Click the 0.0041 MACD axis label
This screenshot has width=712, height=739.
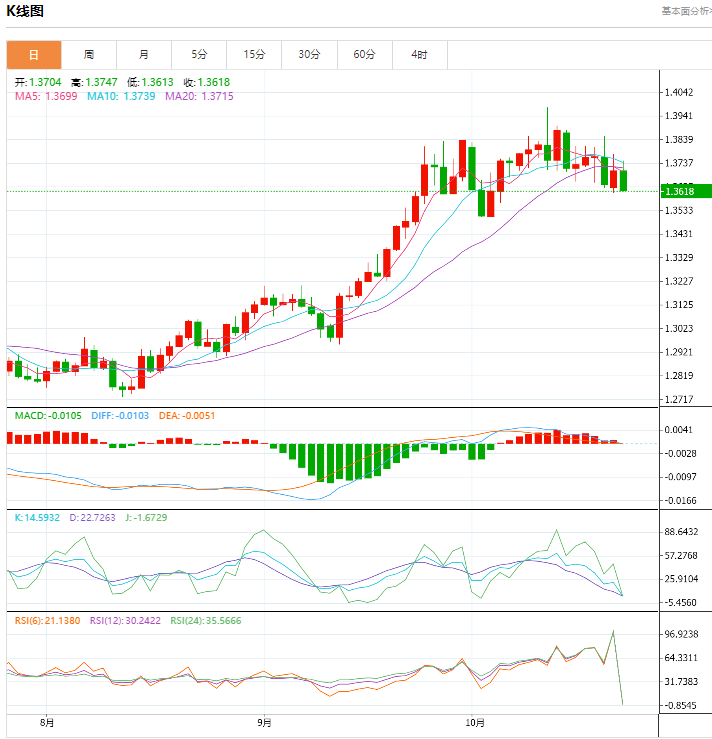click(x=679, y=430)
